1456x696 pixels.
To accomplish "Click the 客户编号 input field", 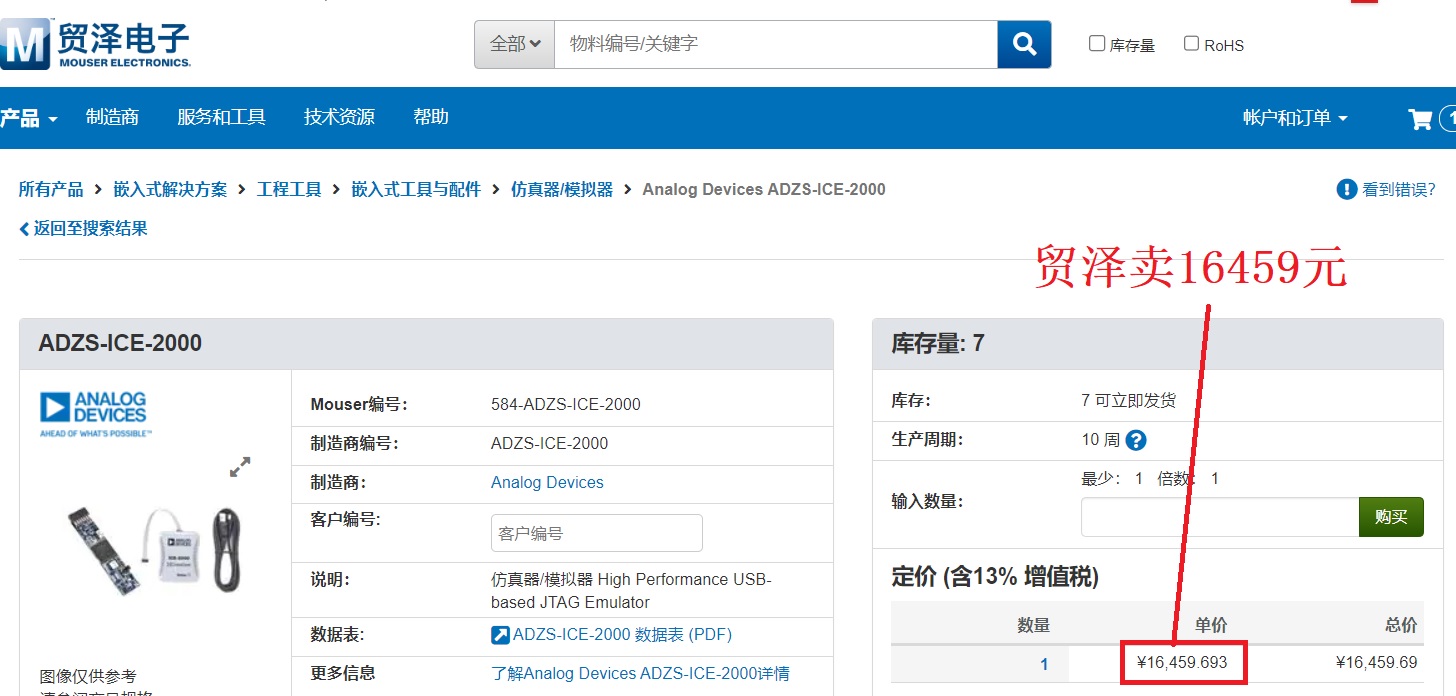I will pyautogui.click(x=597, y=533).
